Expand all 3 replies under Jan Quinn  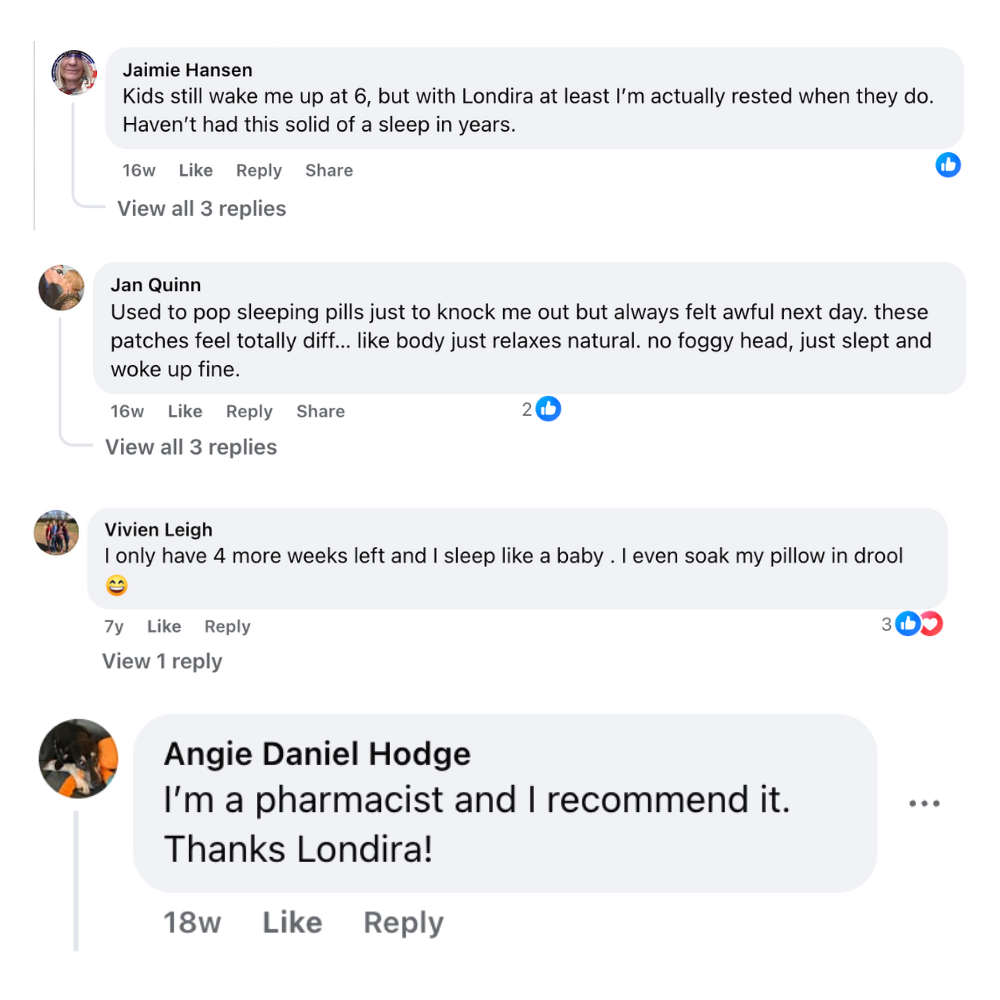tap(191, 447)
